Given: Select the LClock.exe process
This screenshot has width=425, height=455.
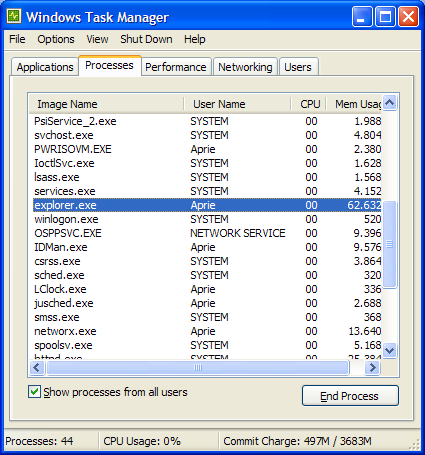Looking at the screenshot, I should tap(207, 289).
